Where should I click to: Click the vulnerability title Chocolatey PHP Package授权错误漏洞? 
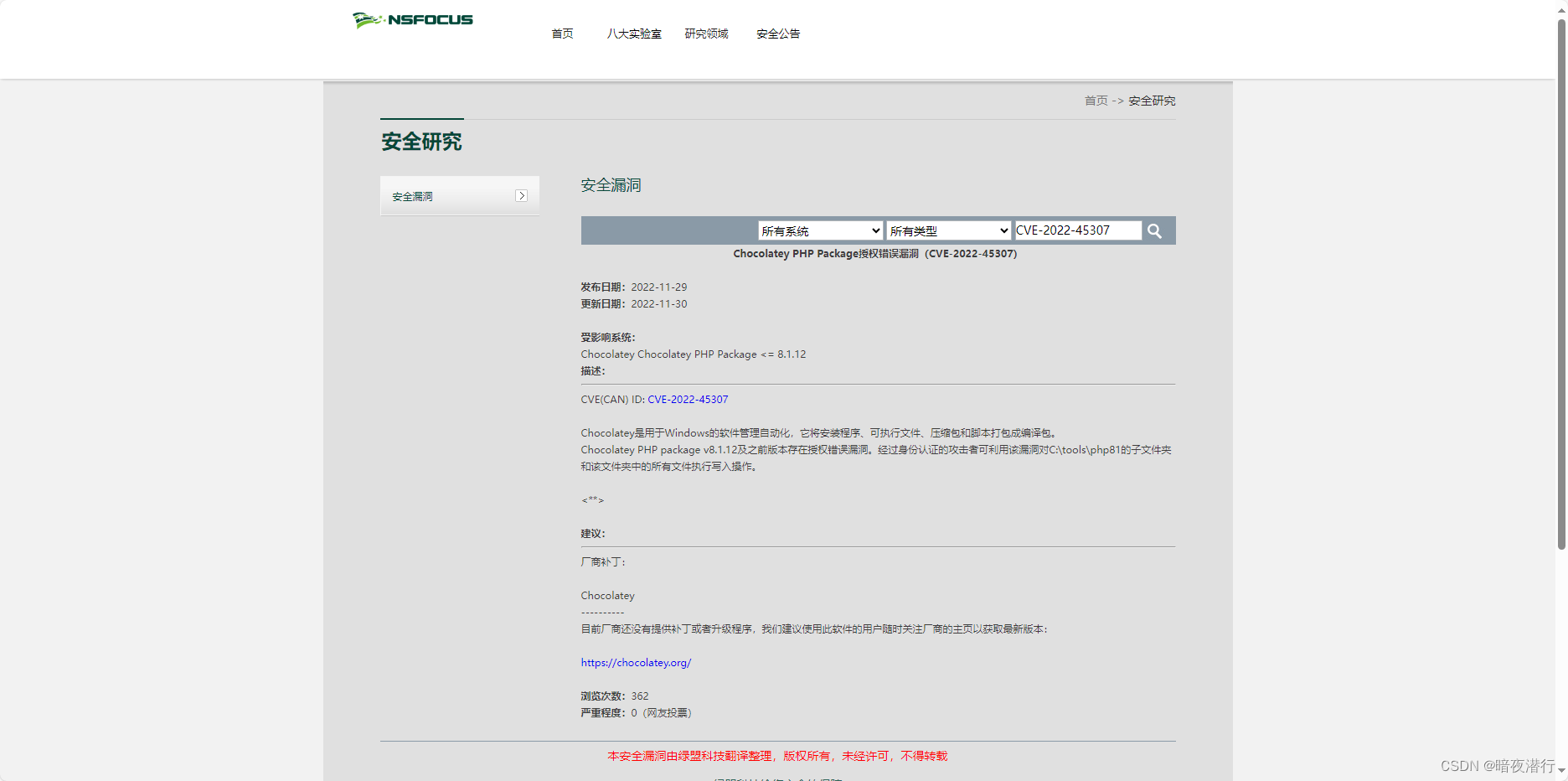(875, 254)
